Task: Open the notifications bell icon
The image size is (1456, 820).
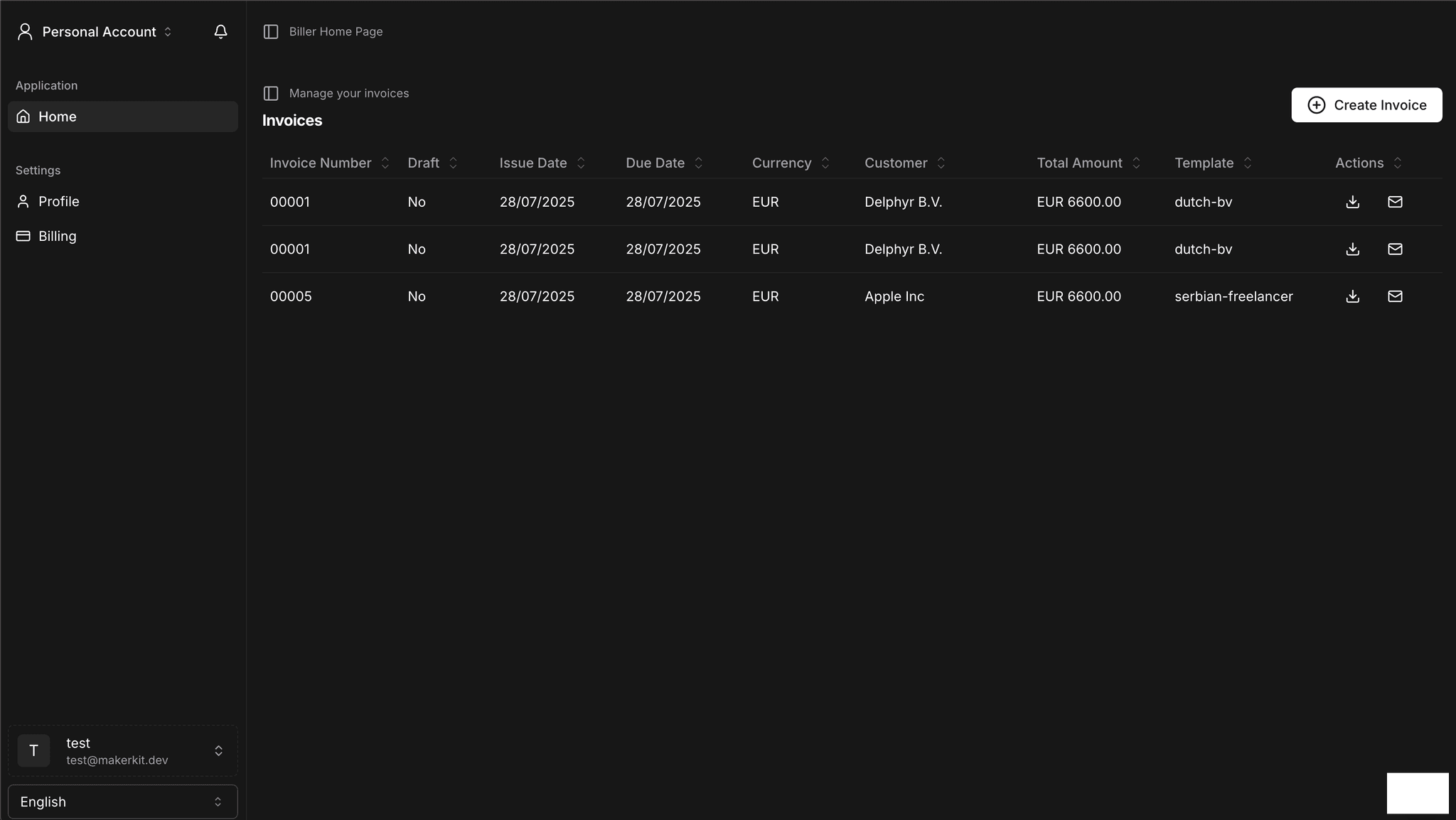Action: click(x=220, y=31)
